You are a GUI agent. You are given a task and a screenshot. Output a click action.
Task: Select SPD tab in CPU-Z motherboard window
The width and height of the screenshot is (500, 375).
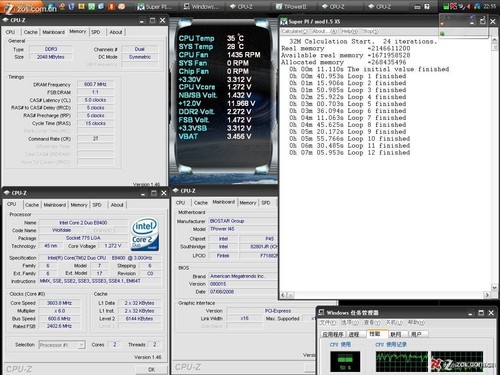pos(266,203)
